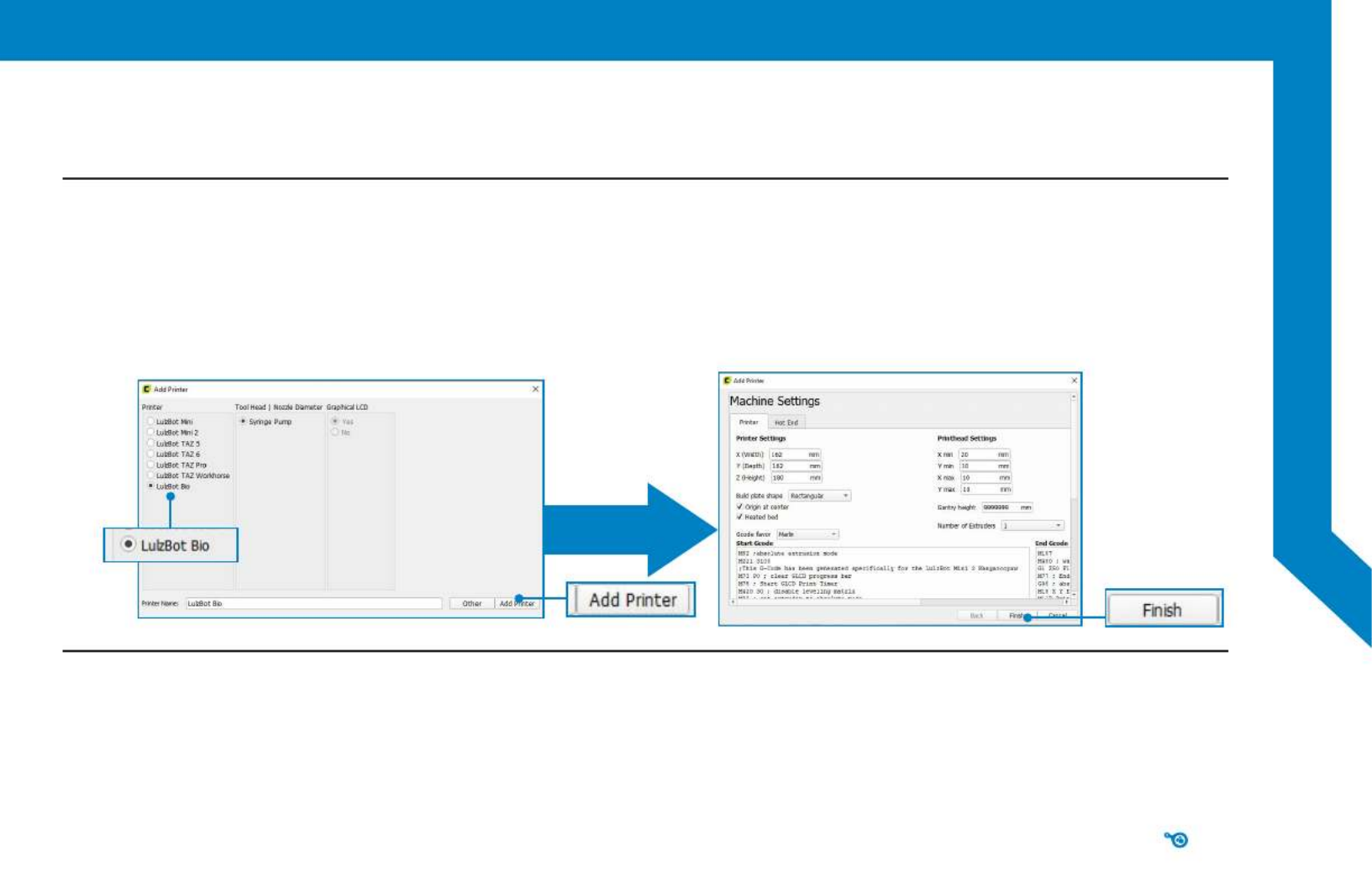Screen dimensions: 1372x888
Task: Click Finish button in Machine Settings dialog
Action: pyautogui.click(x=1017, y=616)
